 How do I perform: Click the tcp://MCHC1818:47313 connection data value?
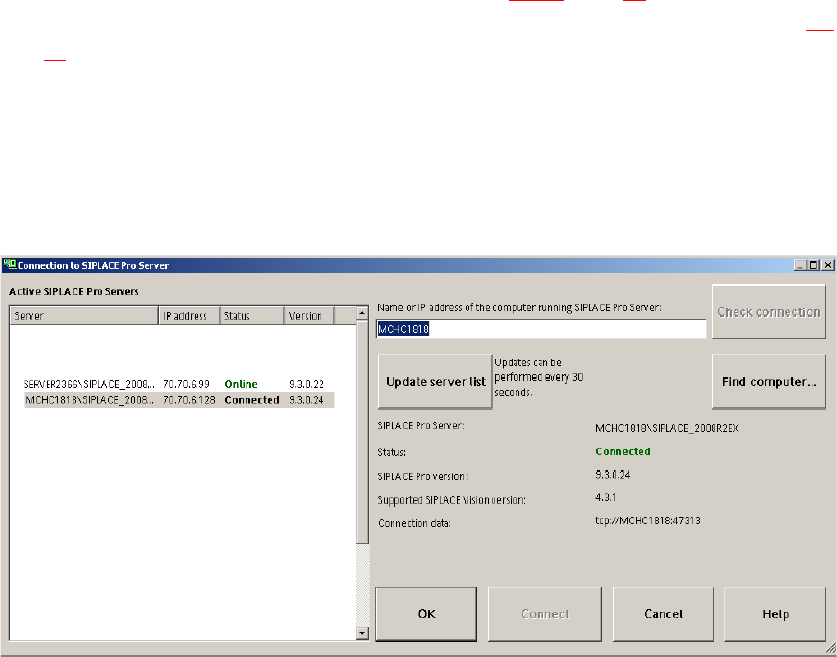coord(648,520)
